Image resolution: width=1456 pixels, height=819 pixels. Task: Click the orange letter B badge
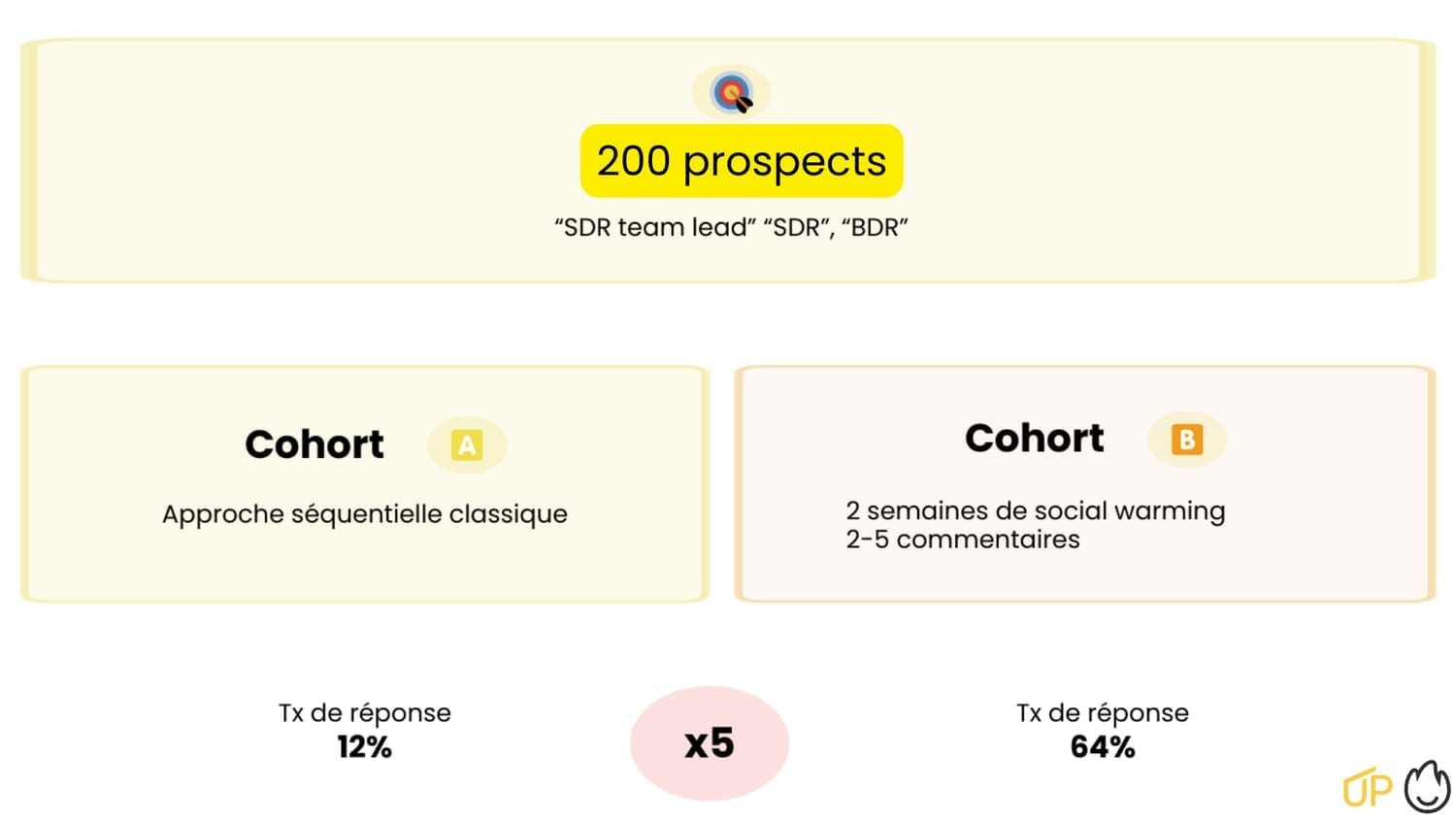(1186, 440)
